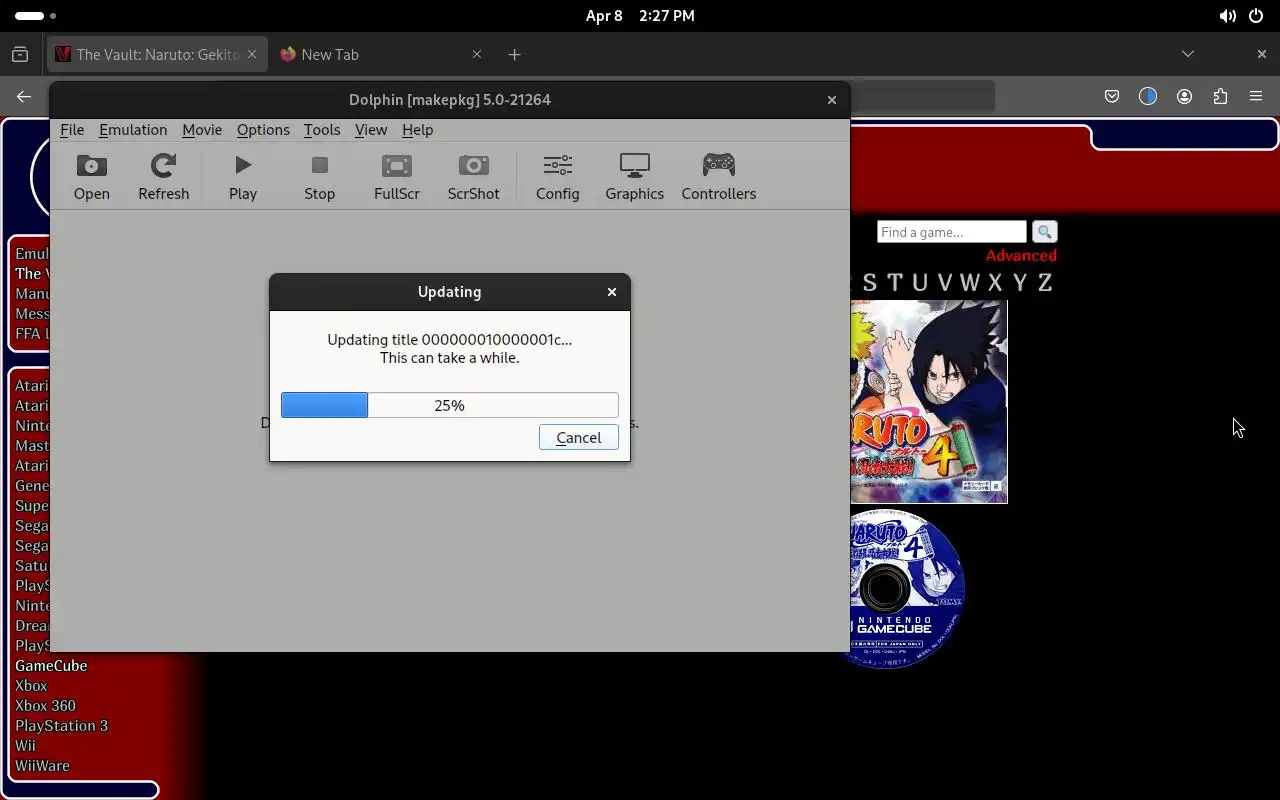Click the Refresh toolbar icon
The image size is (1280, 800).
(x=163, y=178)
